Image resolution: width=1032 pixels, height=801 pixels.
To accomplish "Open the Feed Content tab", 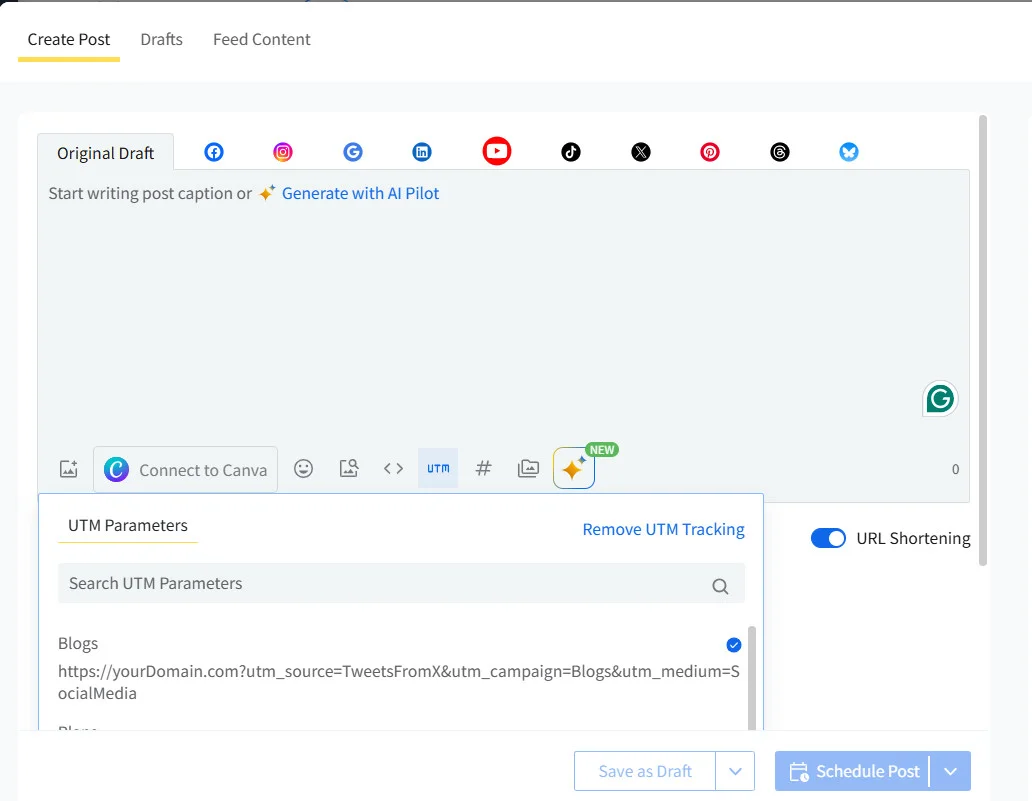I will (x=261, y=39).
